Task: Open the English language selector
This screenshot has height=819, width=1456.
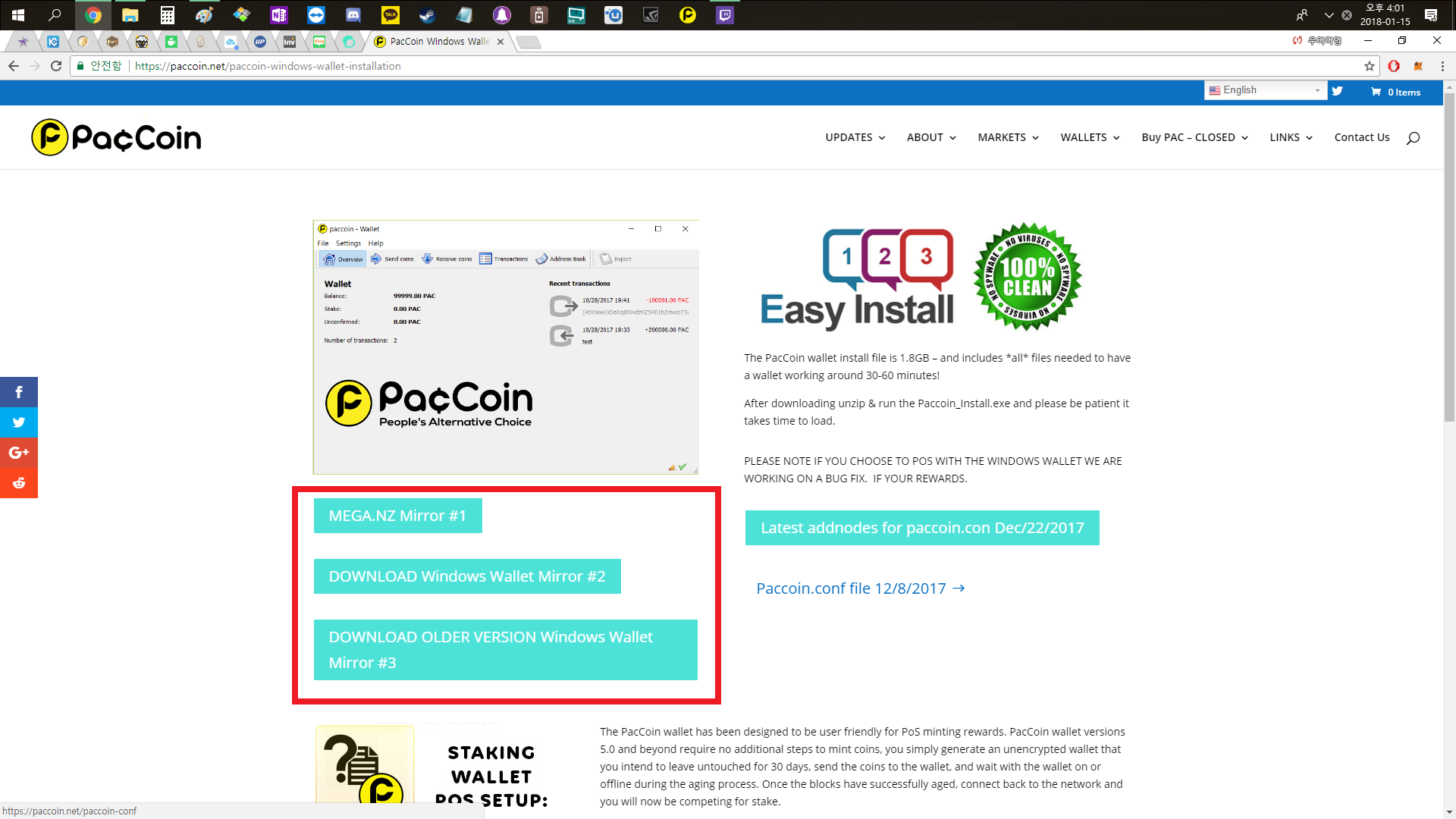Action: click(x=1265, y=90)
